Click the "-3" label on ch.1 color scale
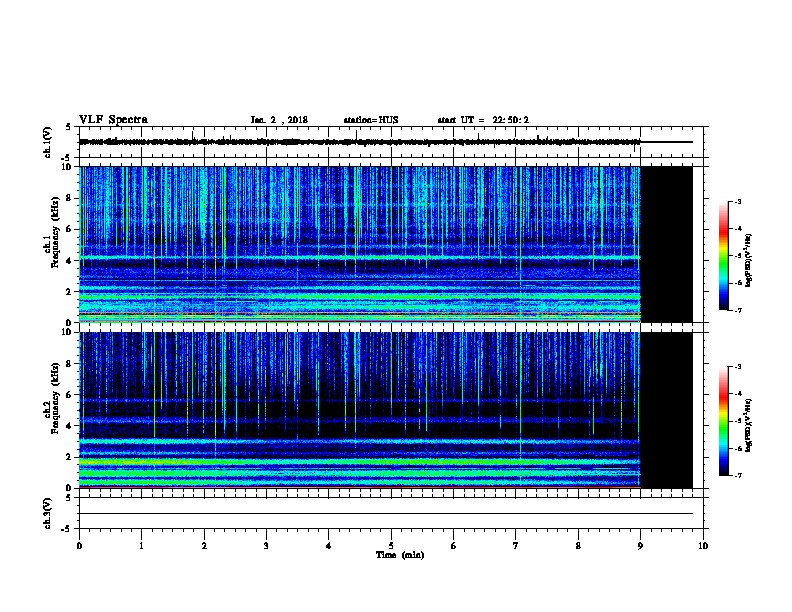The image size is (792, 612). click(x=737, y=202)
